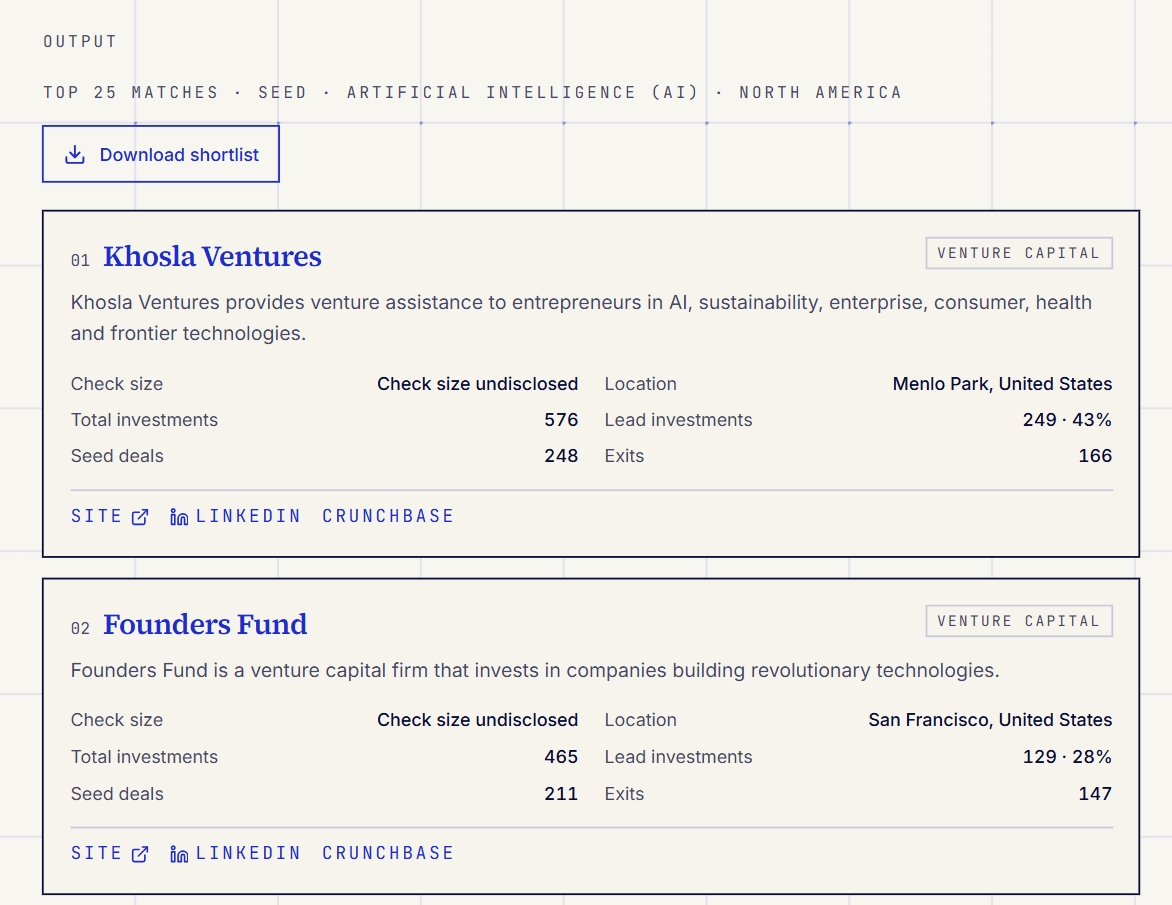The width and height of the screenshot is (1172, 905).
Task: Open LINKEDIN link for Khosla Ventures
Action: pyautogui.click(x=248, y=516)
